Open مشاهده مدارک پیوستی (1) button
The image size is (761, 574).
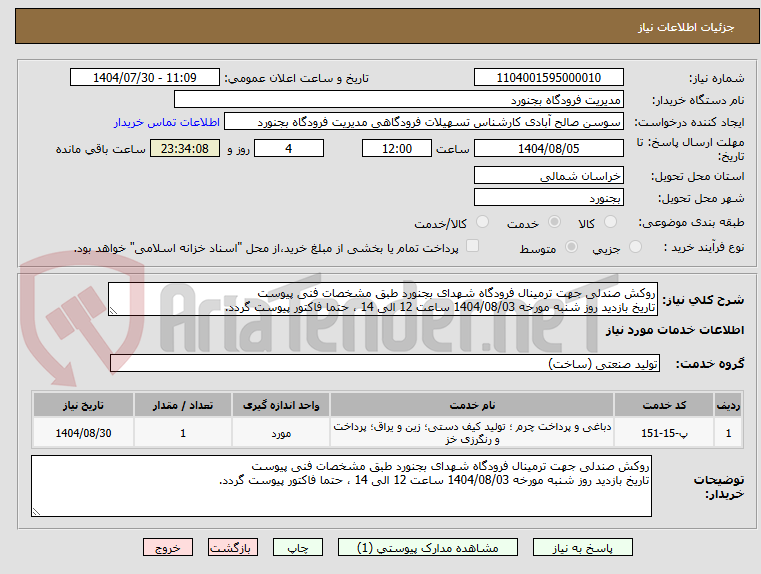point(428,547)
